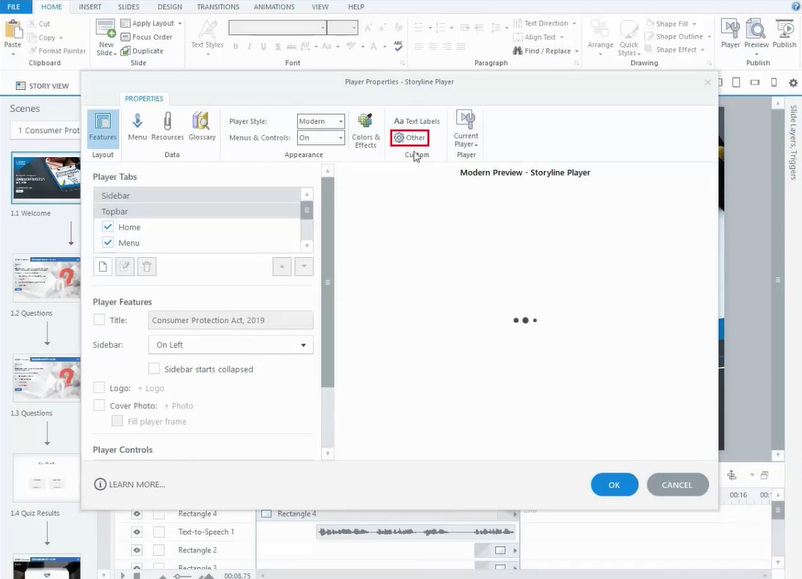Click the + Photo link
Image resolution: width=802 pixels, height=579 pixels.
(x=179, y=406)
